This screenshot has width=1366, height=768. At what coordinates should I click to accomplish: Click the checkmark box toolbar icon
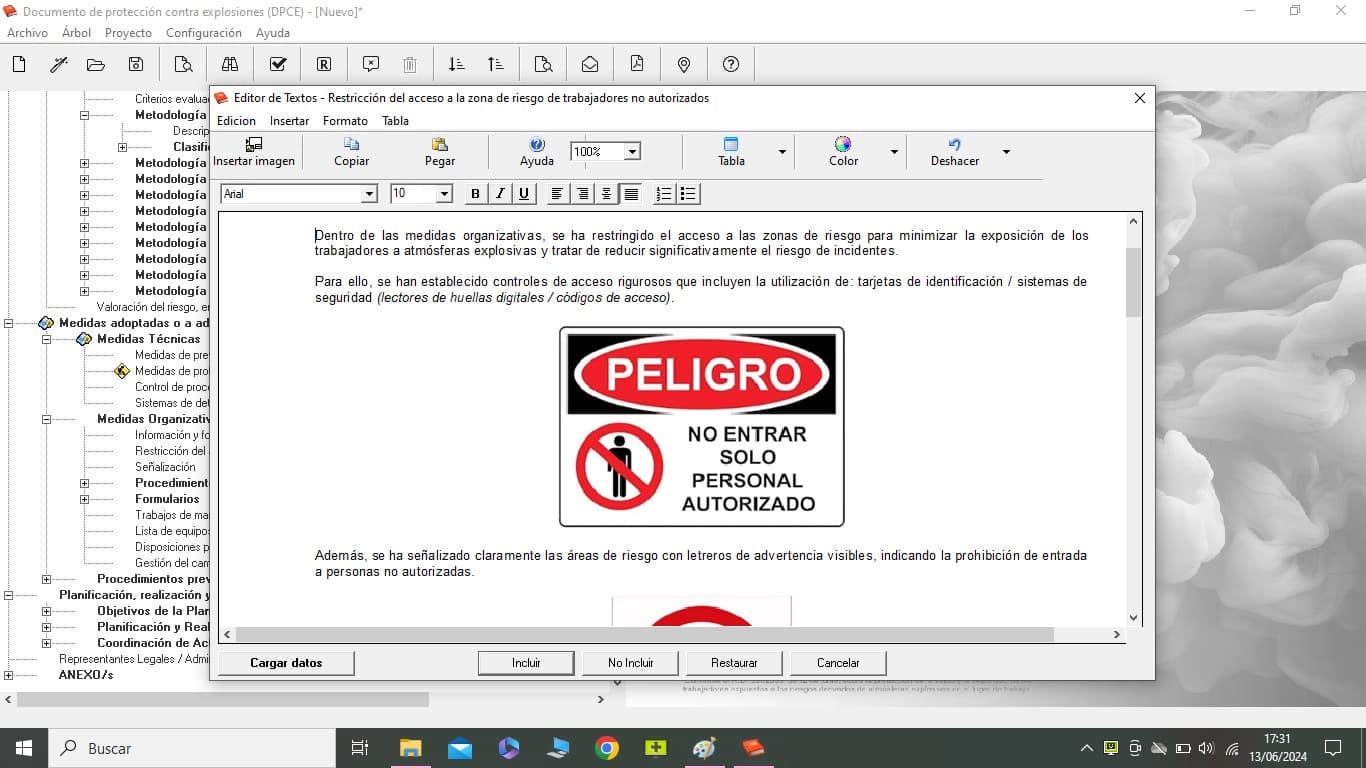[278, 64]
